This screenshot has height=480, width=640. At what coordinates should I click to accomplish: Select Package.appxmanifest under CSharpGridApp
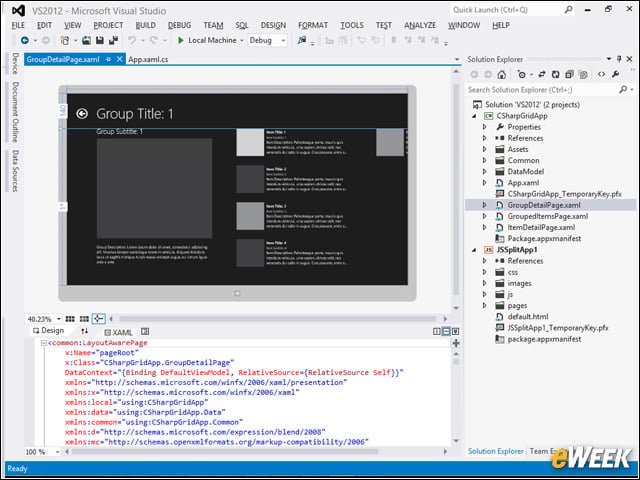coord(544,239)
